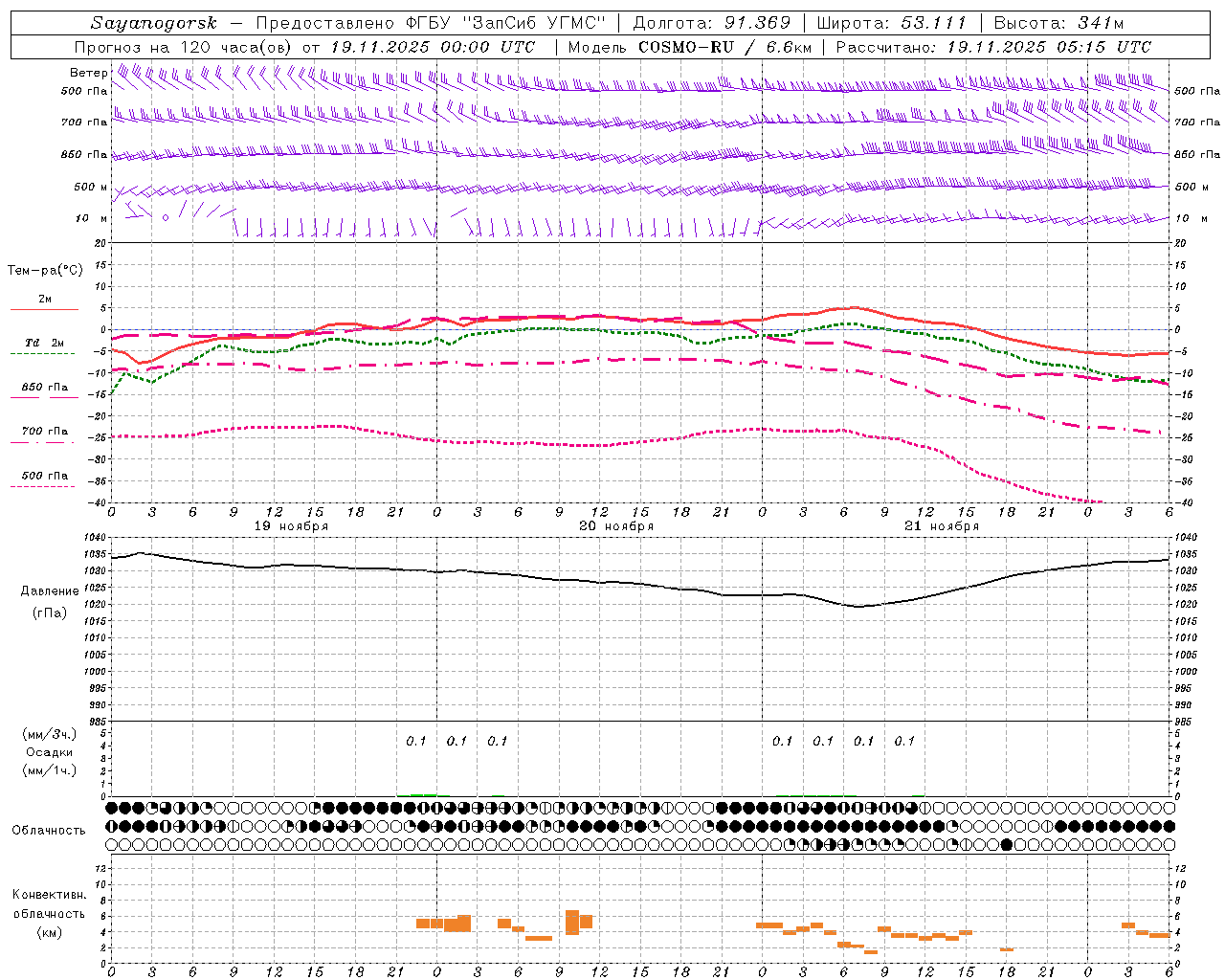Click the 'Широта: 53.111' latitude value
Screen dimensions: 1225x980
pyautogui.click(x=891, y=23)
